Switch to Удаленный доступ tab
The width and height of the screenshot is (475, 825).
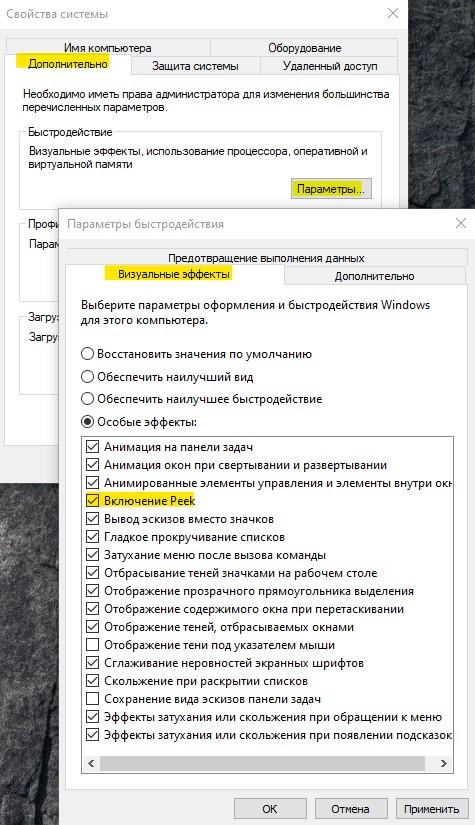coord(330,66)
